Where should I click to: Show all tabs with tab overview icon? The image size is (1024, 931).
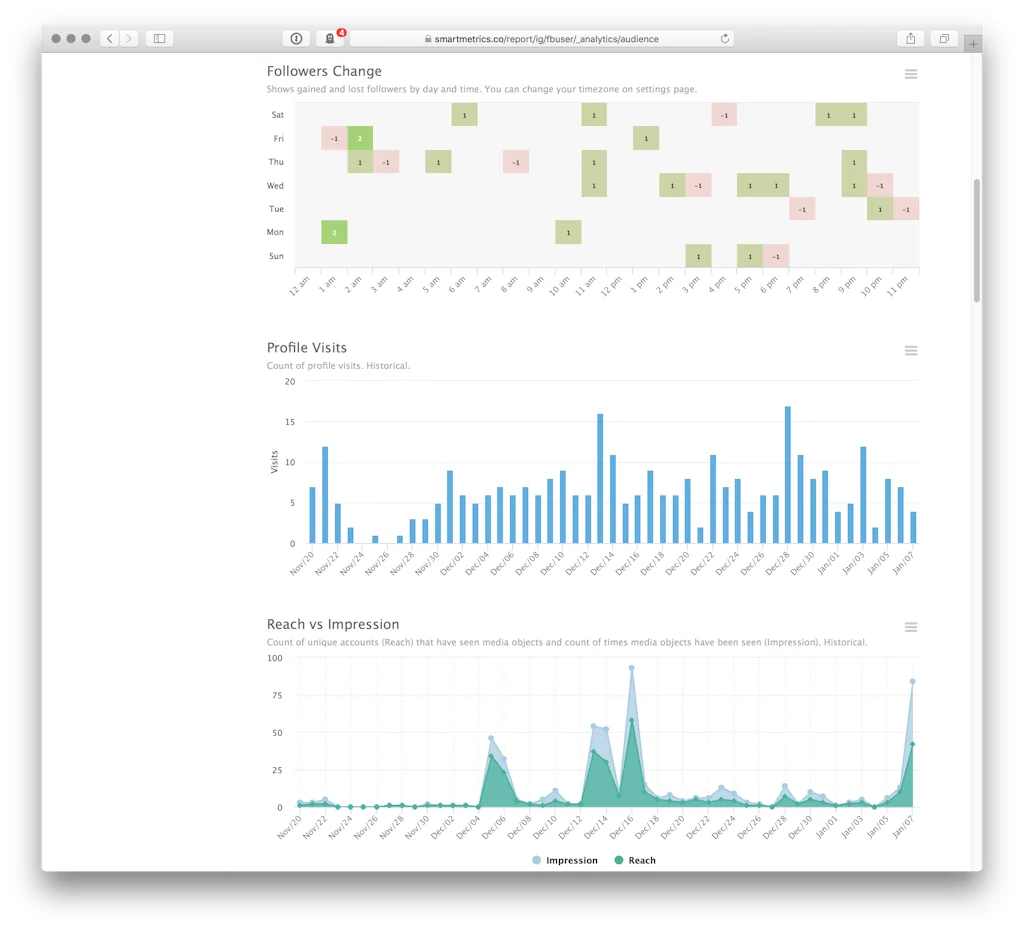(943, 37)
